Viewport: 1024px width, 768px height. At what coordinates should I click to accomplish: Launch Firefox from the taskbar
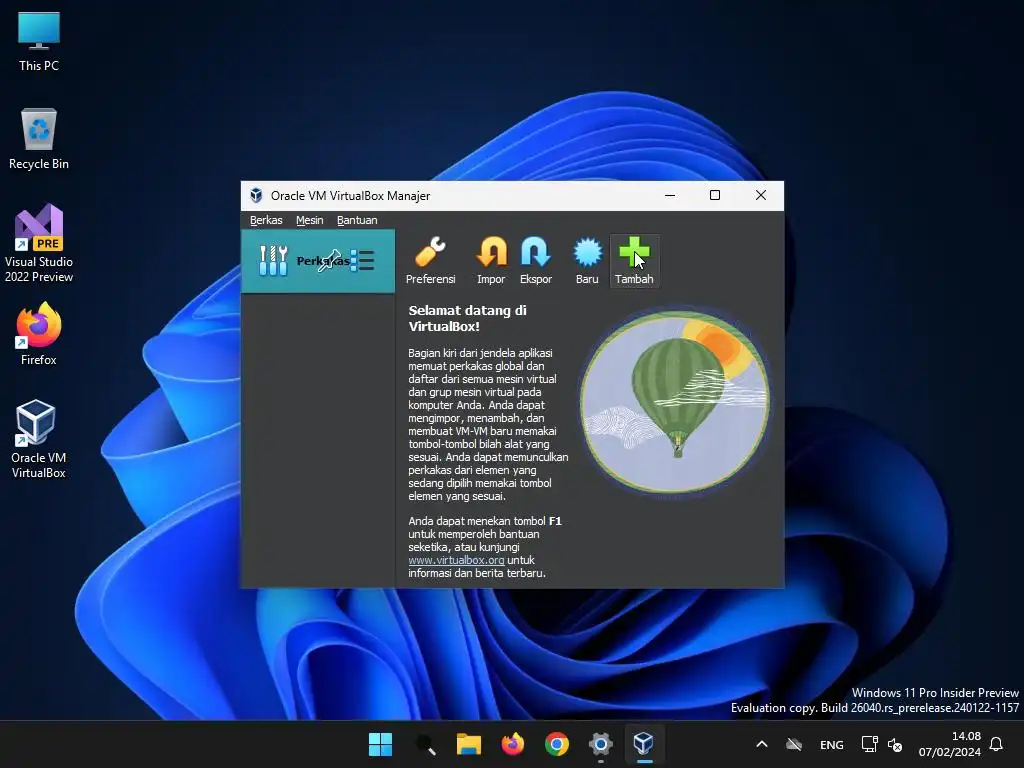point(513,744)
